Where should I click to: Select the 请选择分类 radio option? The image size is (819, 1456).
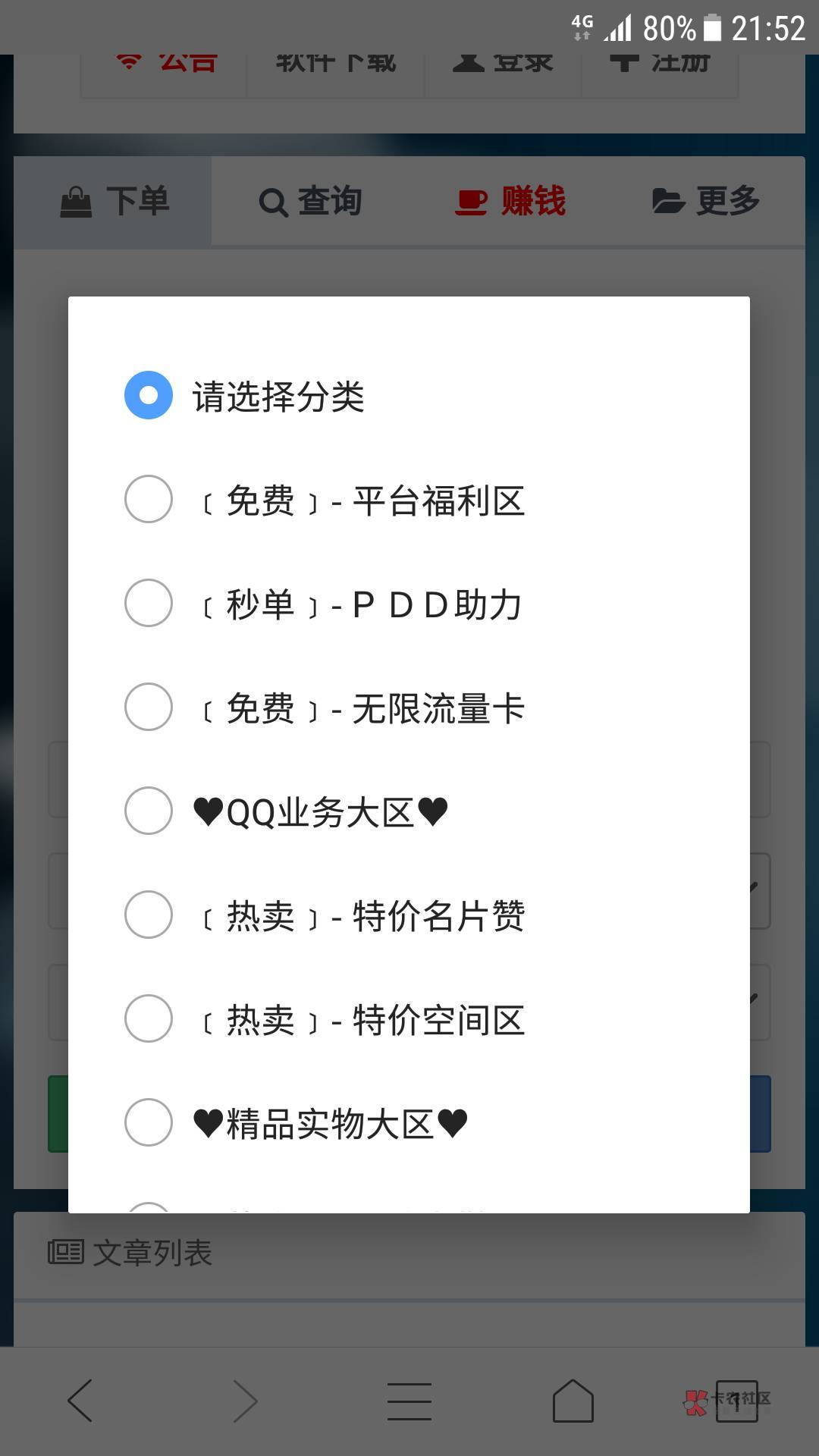[x=149, y=395]
